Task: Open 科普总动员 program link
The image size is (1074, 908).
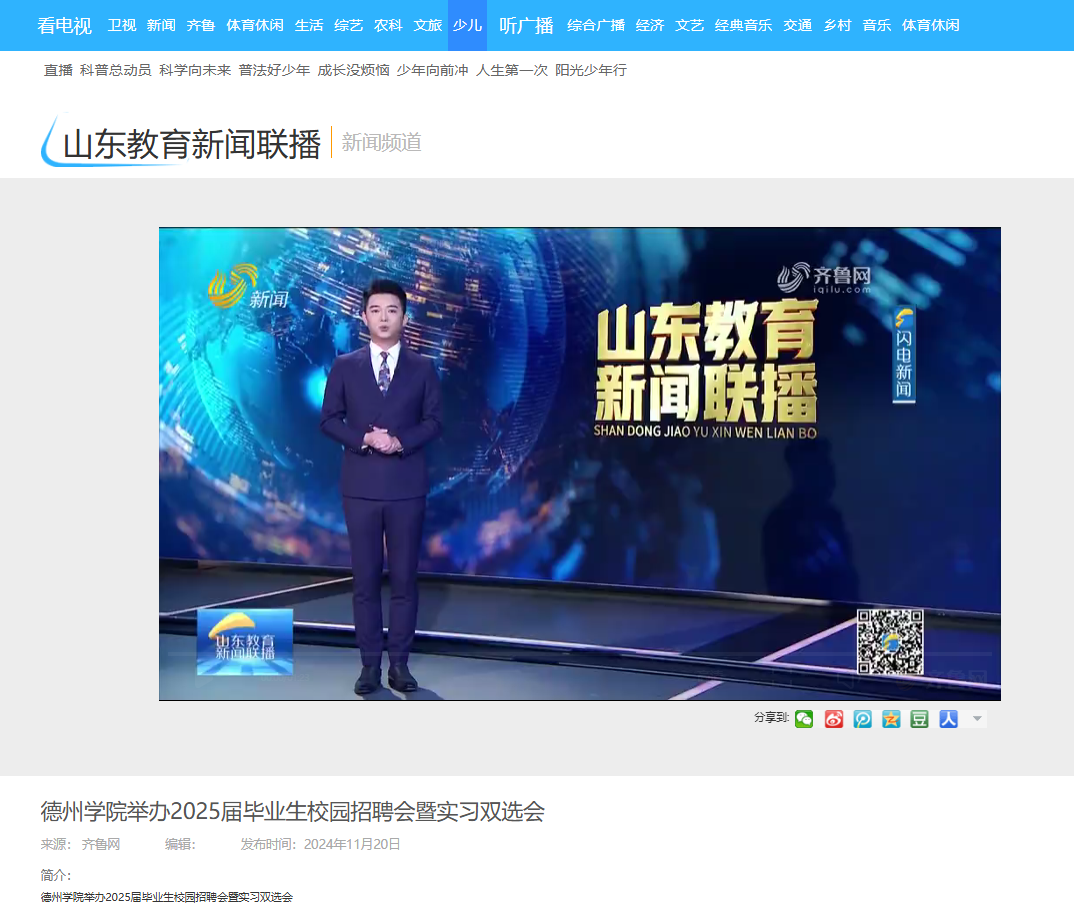Action: coord(115,70)
